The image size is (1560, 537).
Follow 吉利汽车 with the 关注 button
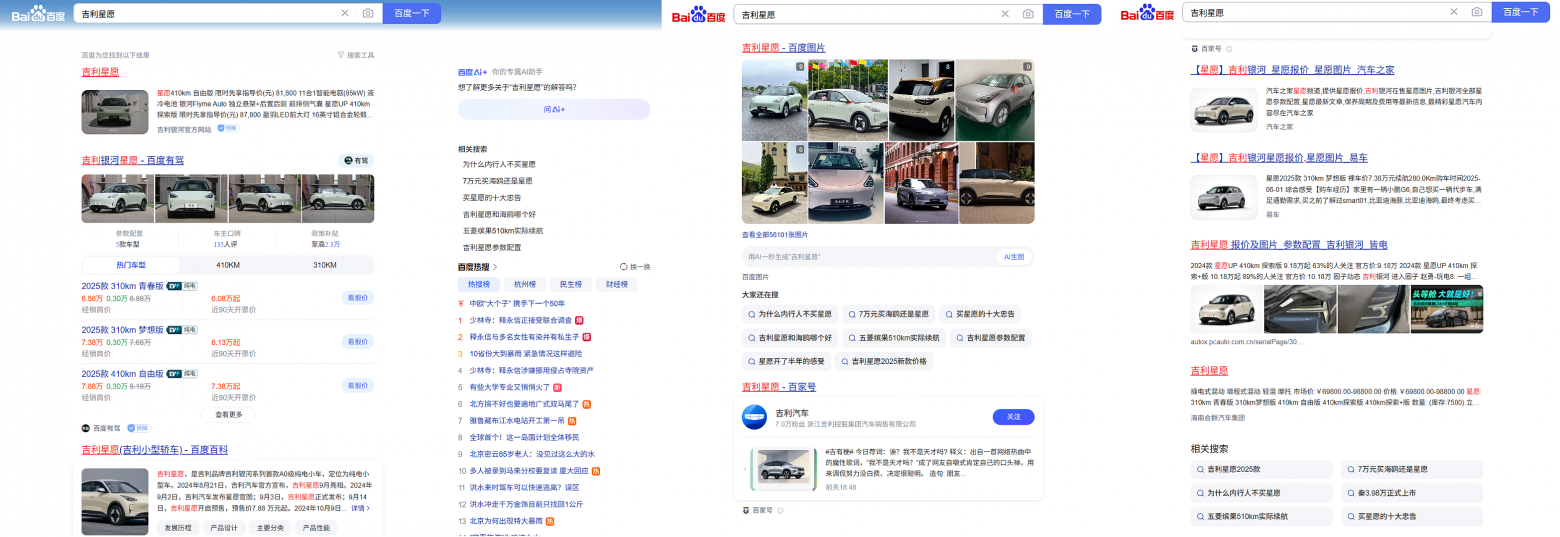[x=1013, y=417]
